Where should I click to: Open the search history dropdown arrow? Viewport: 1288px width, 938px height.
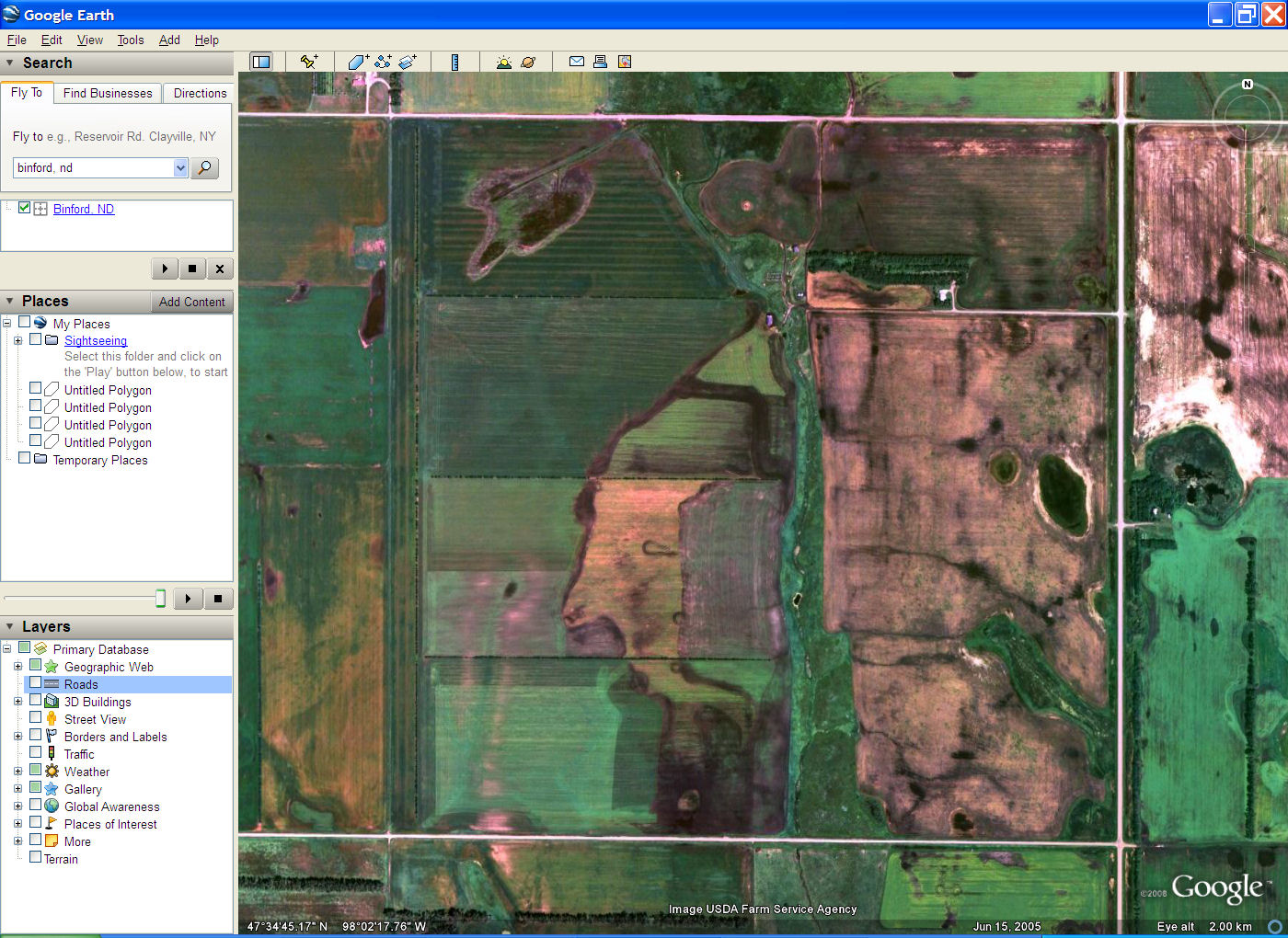pyautogui.click(x=180, y=167)
